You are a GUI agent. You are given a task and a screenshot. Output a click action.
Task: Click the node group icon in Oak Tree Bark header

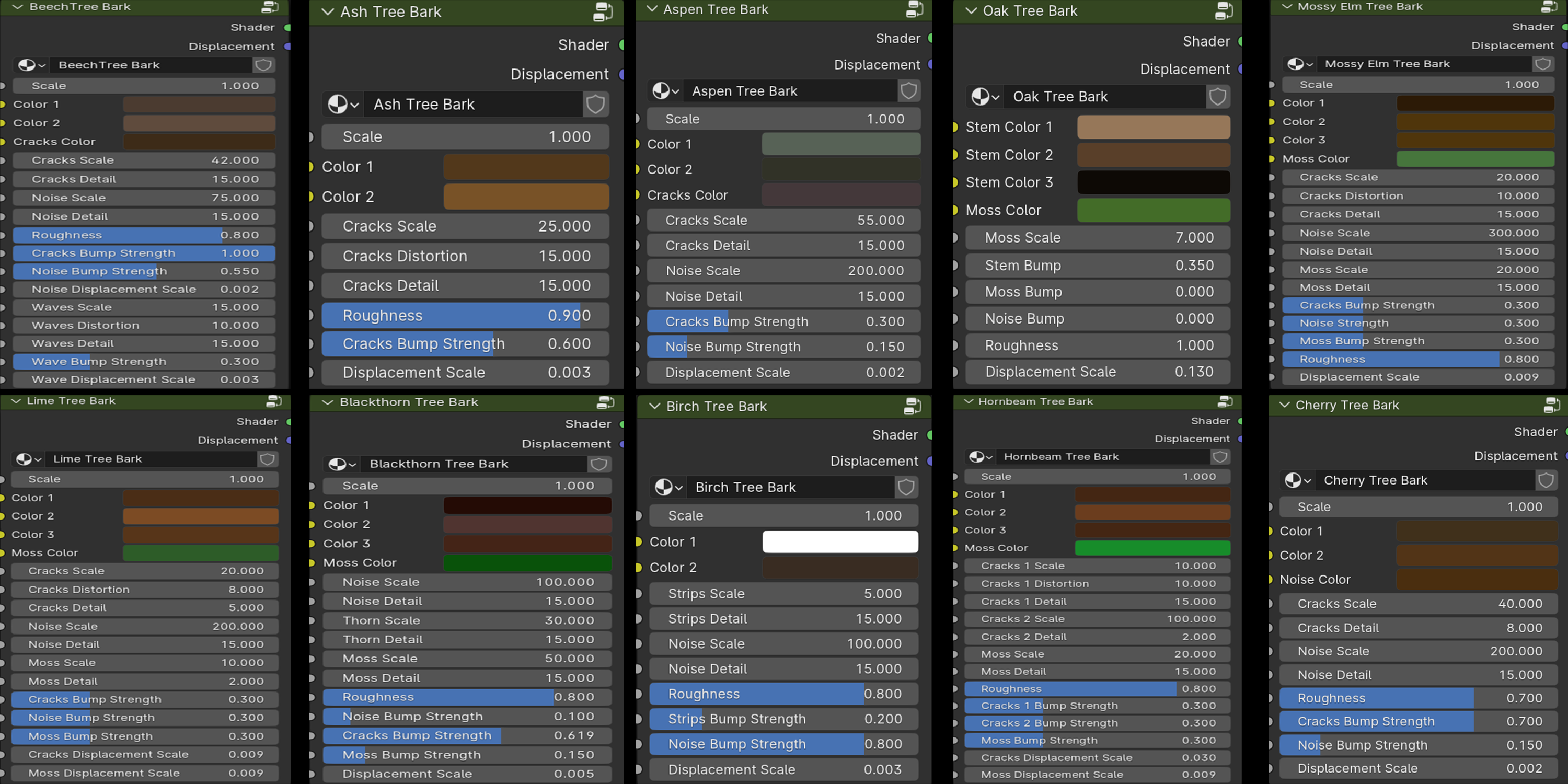pos(1224,11)
